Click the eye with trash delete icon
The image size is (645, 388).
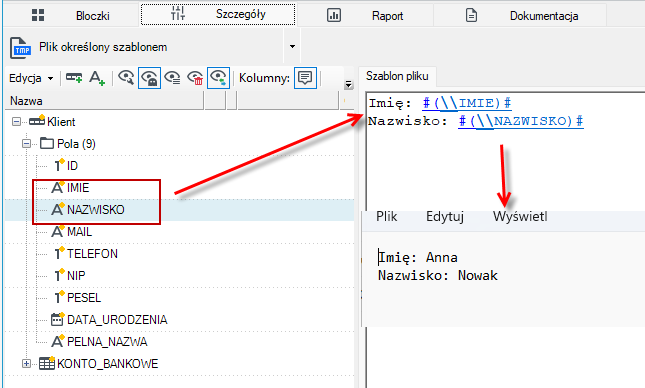click(x=195, y=78)
